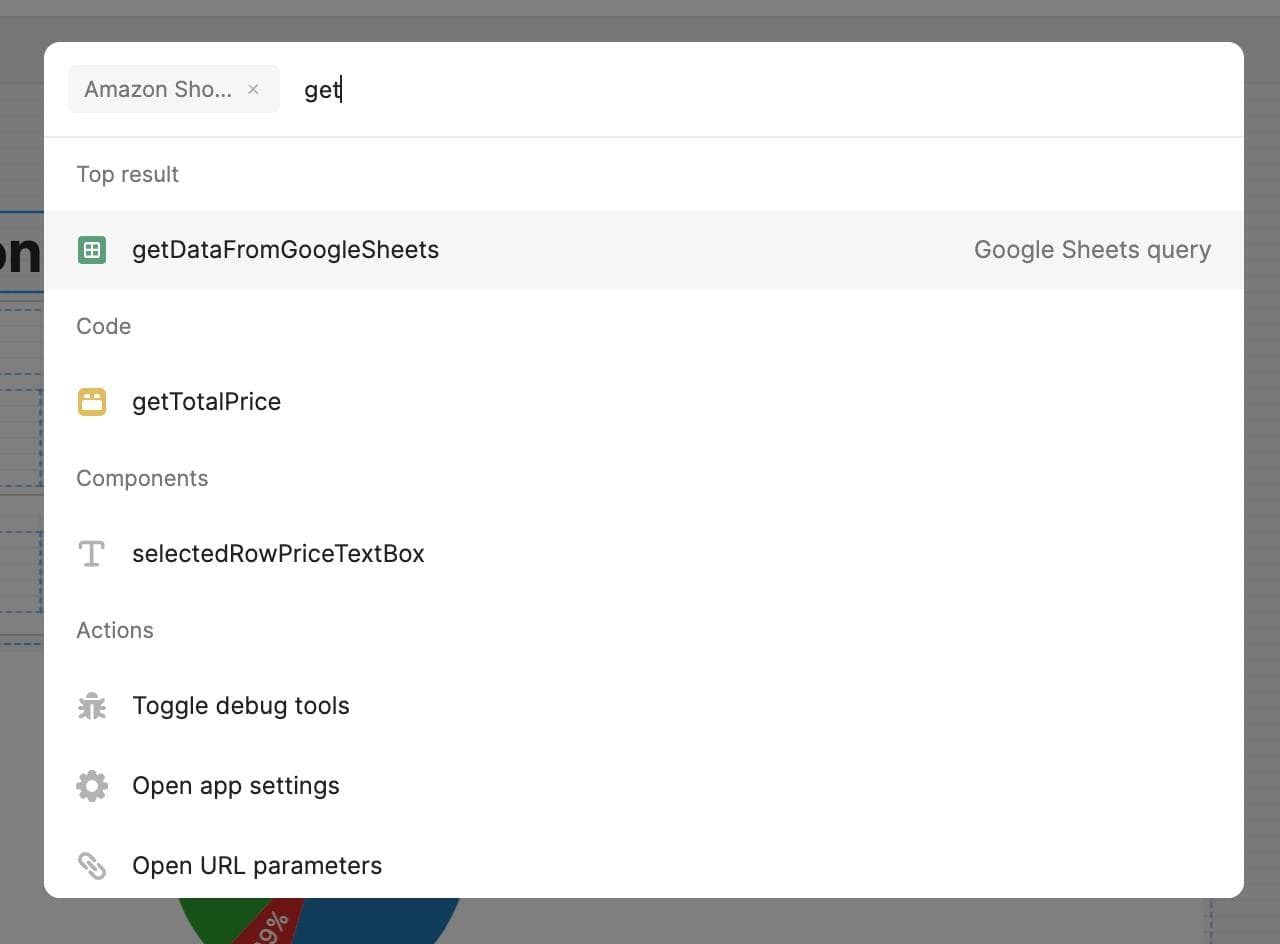1280x944 pixels.
Task: Select the selectedRowPriceTextBox component
Action: point(278,553)
